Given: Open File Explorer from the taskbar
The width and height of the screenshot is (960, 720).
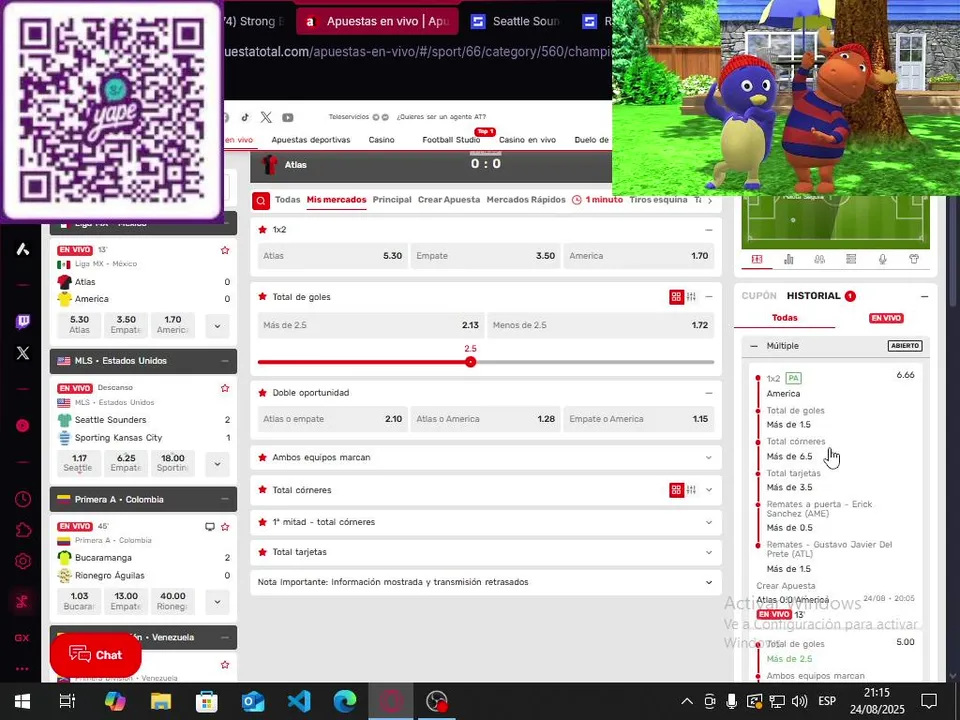Looking at the screenshot, I should point(161,701).
